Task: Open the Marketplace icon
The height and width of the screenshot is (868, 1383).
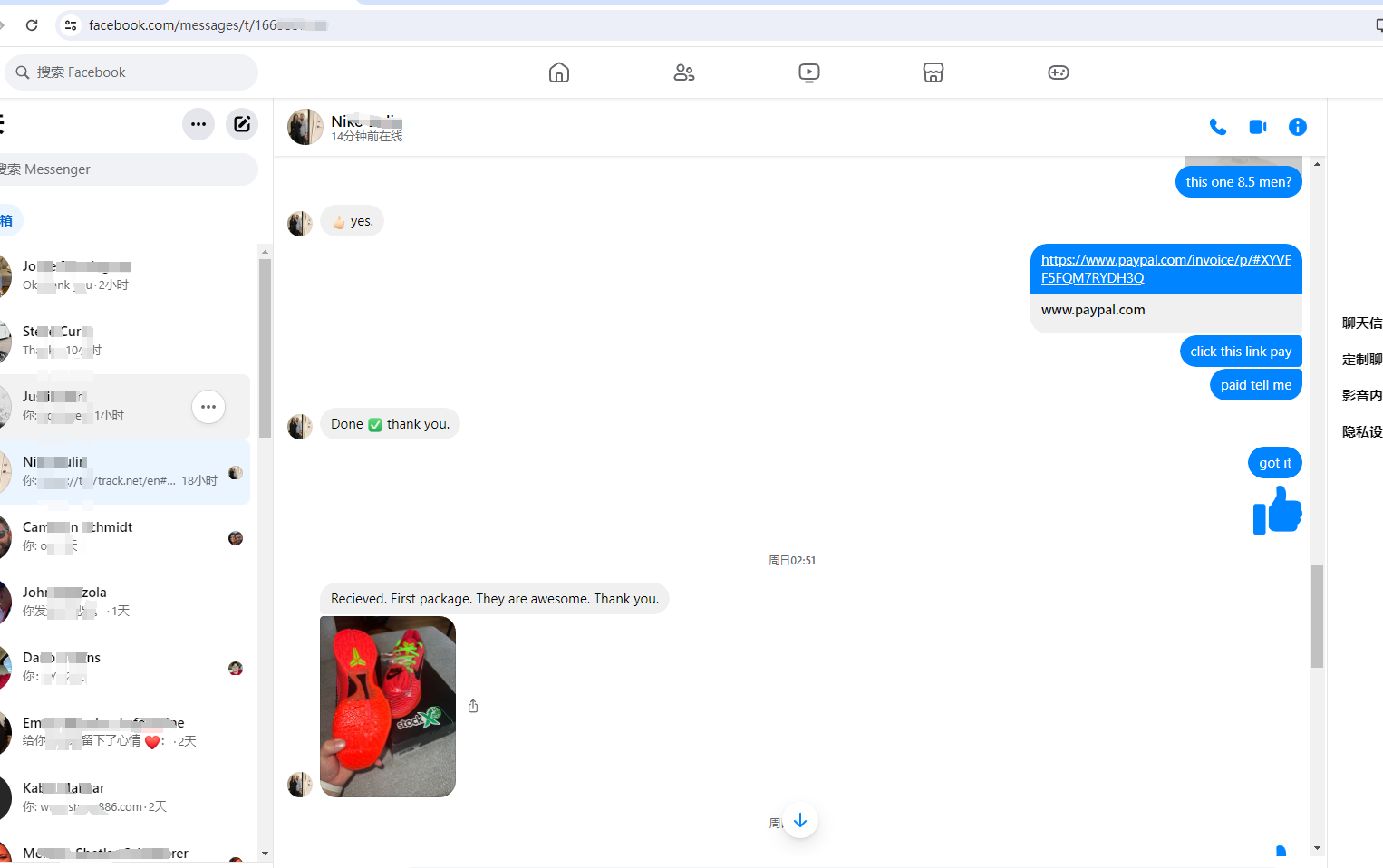Action: click(933, 72)
